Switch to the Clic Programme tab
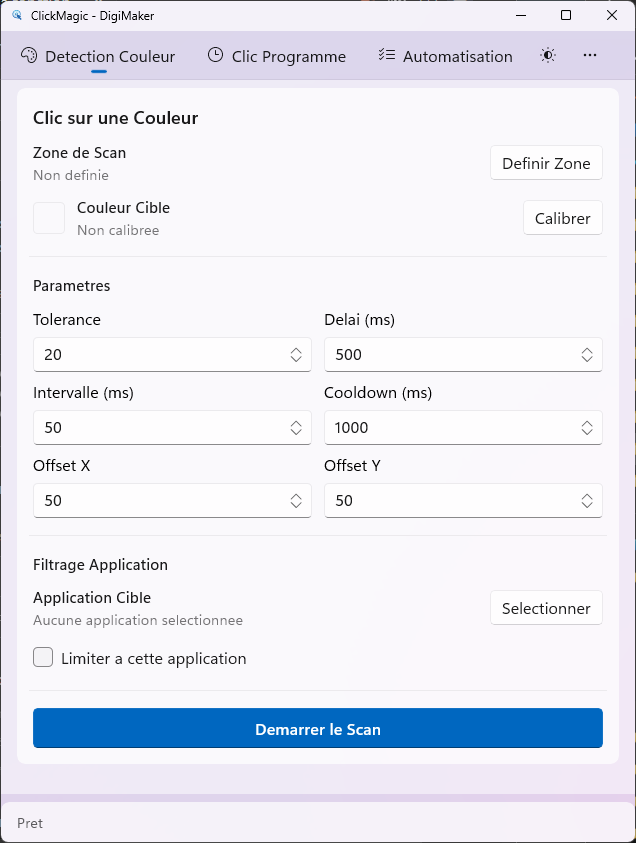 [x=277, y=57]
